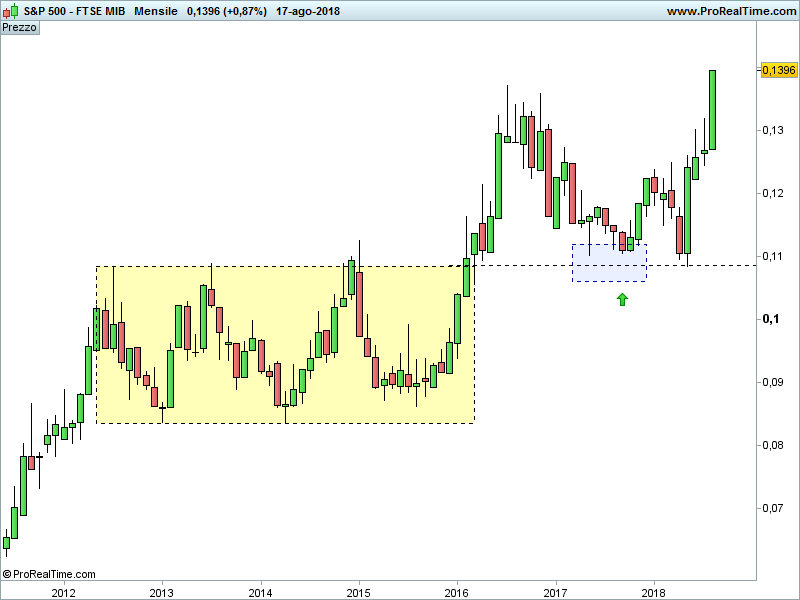Click the 2018 label on the time axis

(654, 593)
